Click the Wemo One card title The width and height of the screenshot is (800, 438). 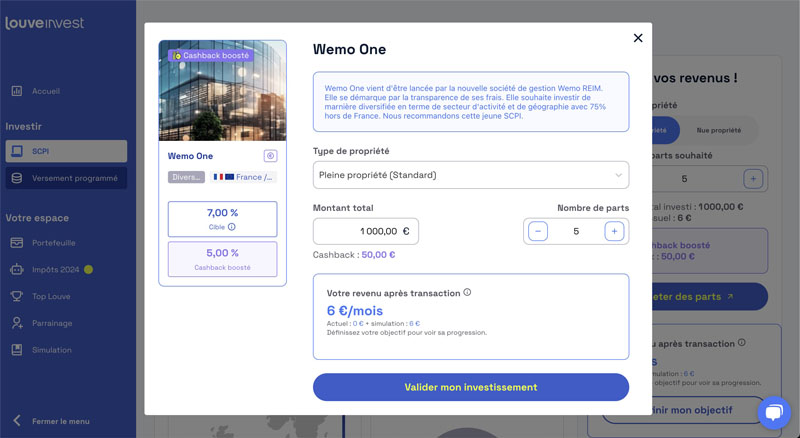(190, 156)
